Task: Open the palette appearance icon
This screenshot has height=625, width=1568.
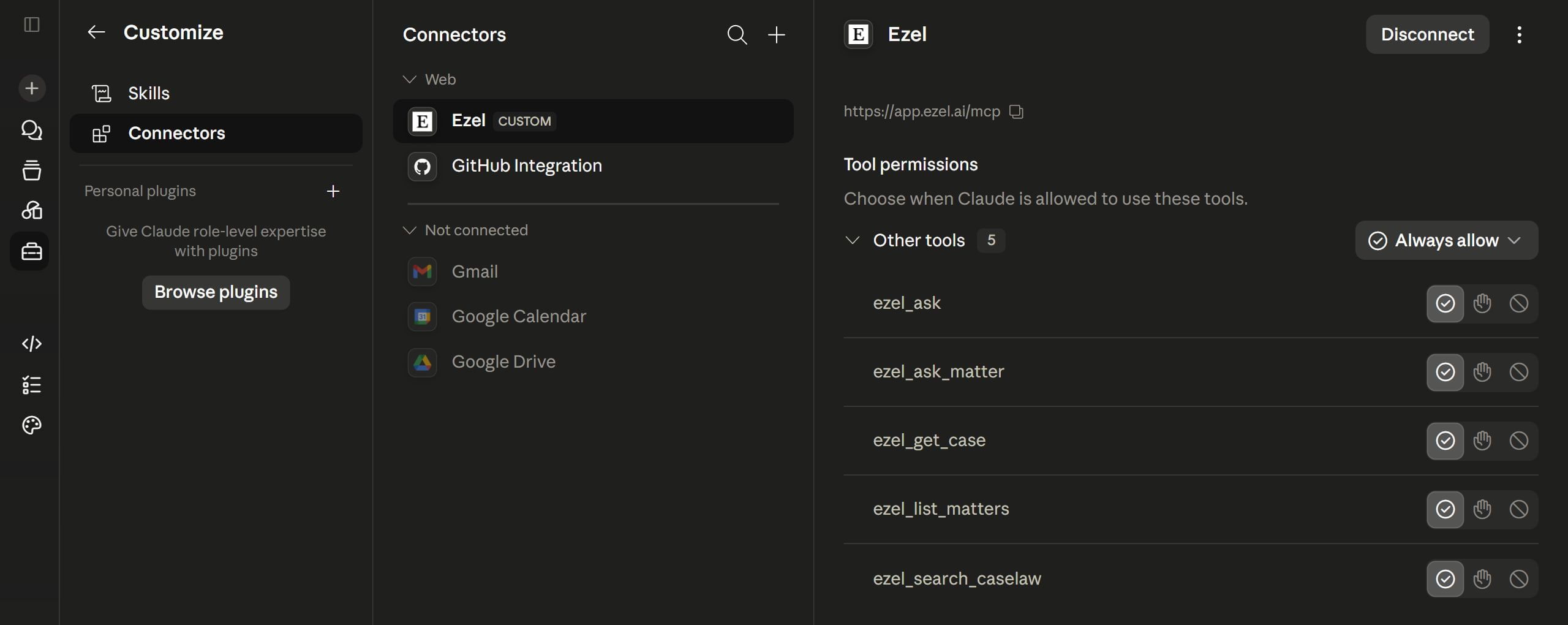Action: [x=32, y=425]
